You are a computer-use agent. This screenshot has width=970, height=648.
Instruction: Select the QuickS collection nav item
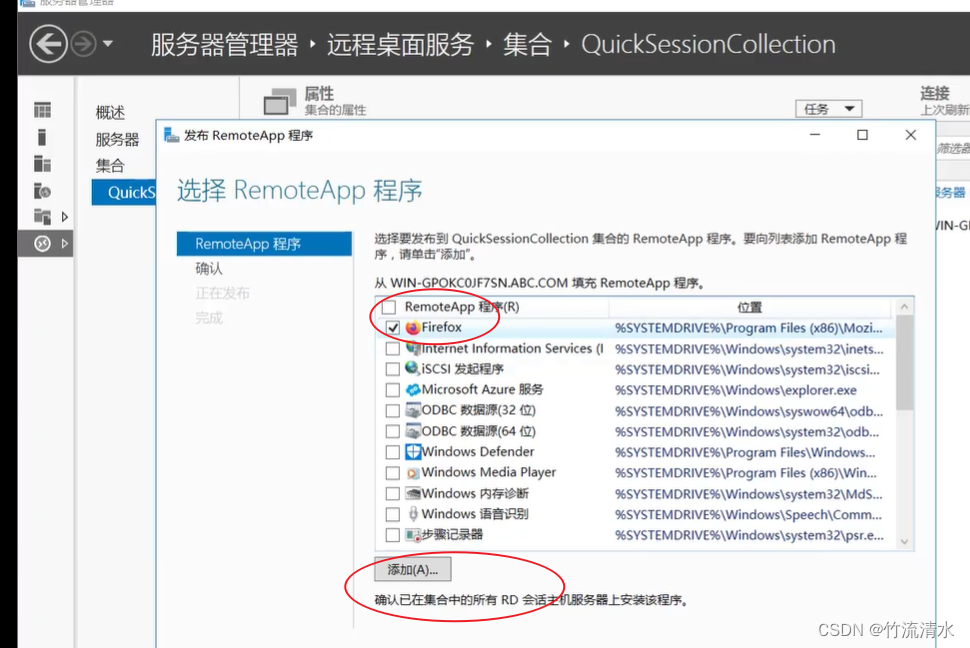point(124,192)
